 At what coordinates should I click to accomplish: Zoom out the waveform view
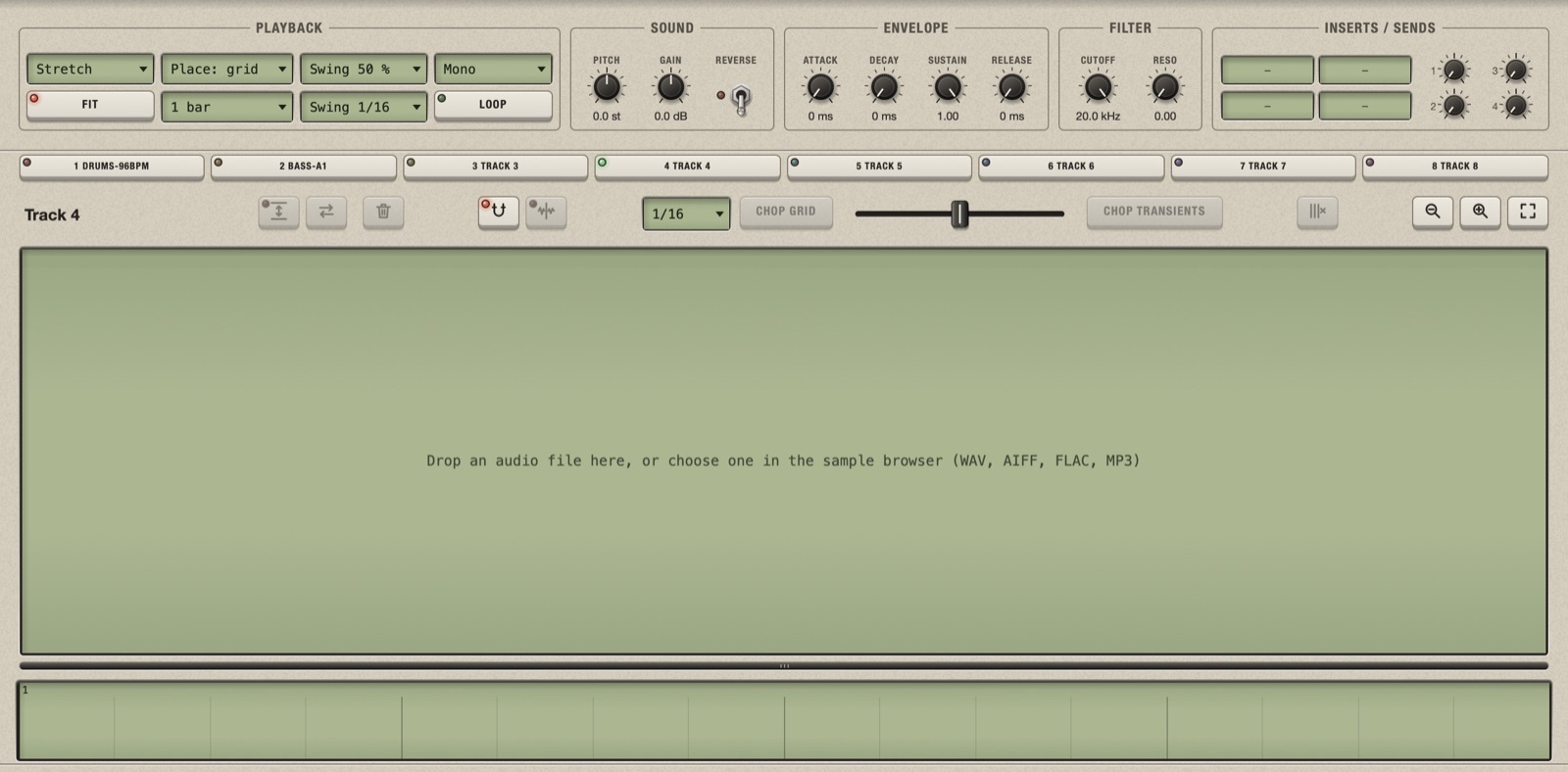coord(1433,212)
